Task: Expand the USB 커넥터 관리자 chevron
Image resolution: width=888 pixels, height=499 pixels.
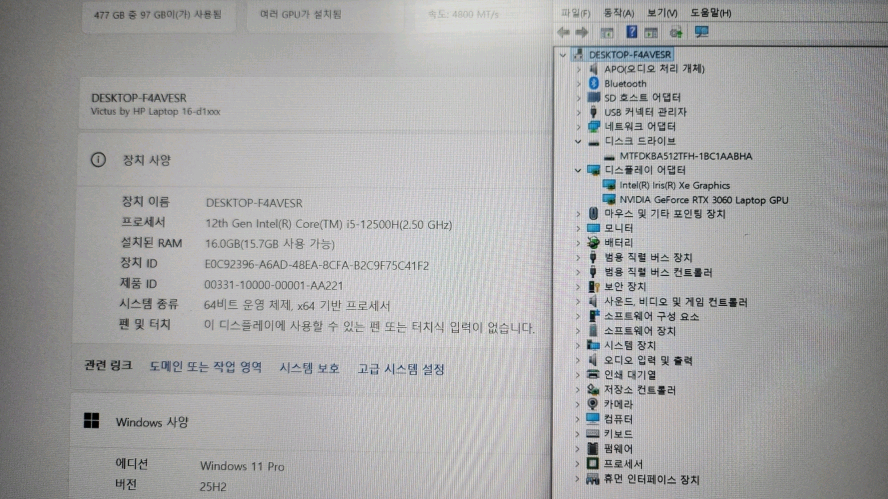Action: (578, 112)
